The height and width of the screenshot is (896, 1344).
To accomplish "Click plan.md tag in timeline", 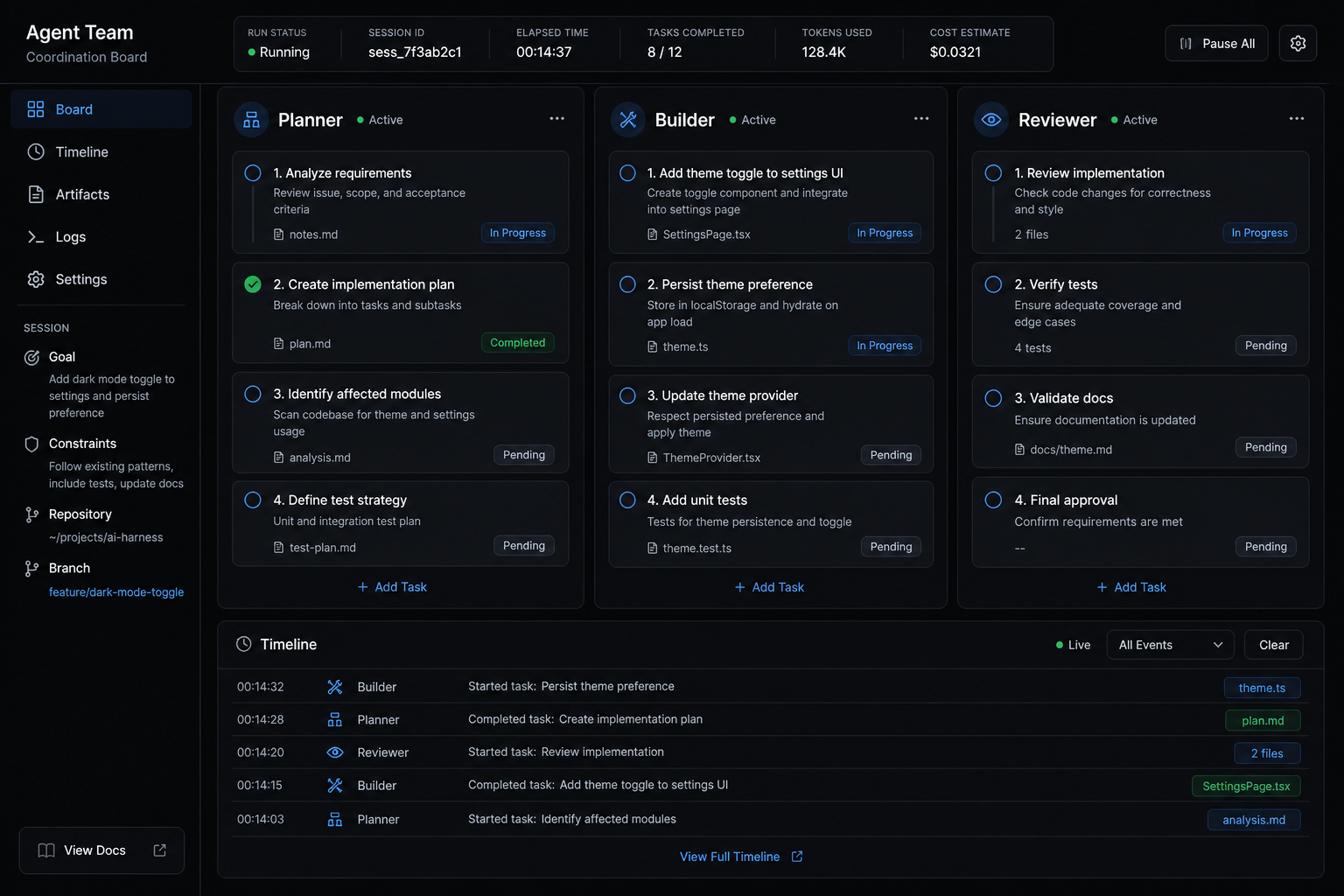I will (x=1263, y=721).
